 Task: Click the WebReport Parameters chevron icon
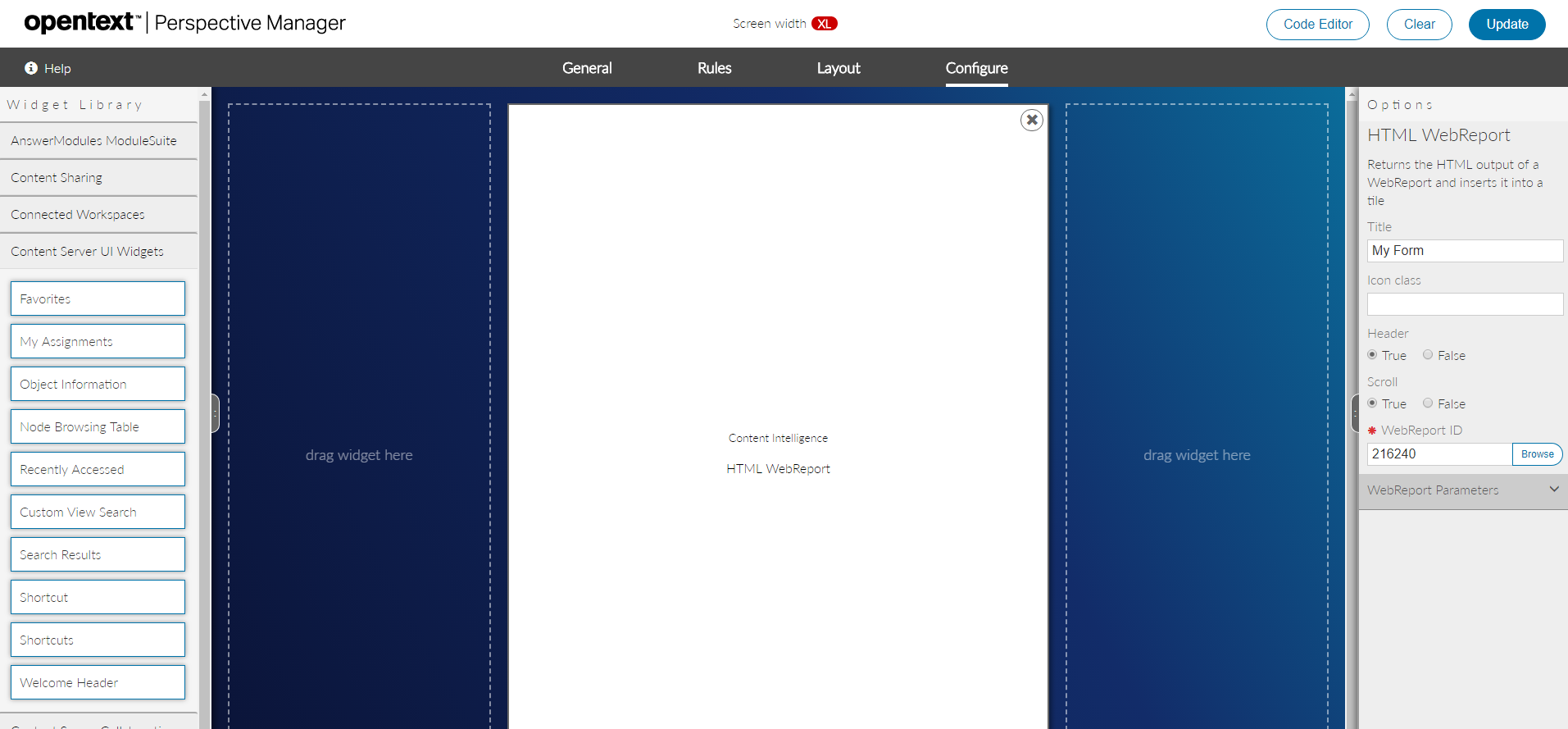[x=1553, y=490]
